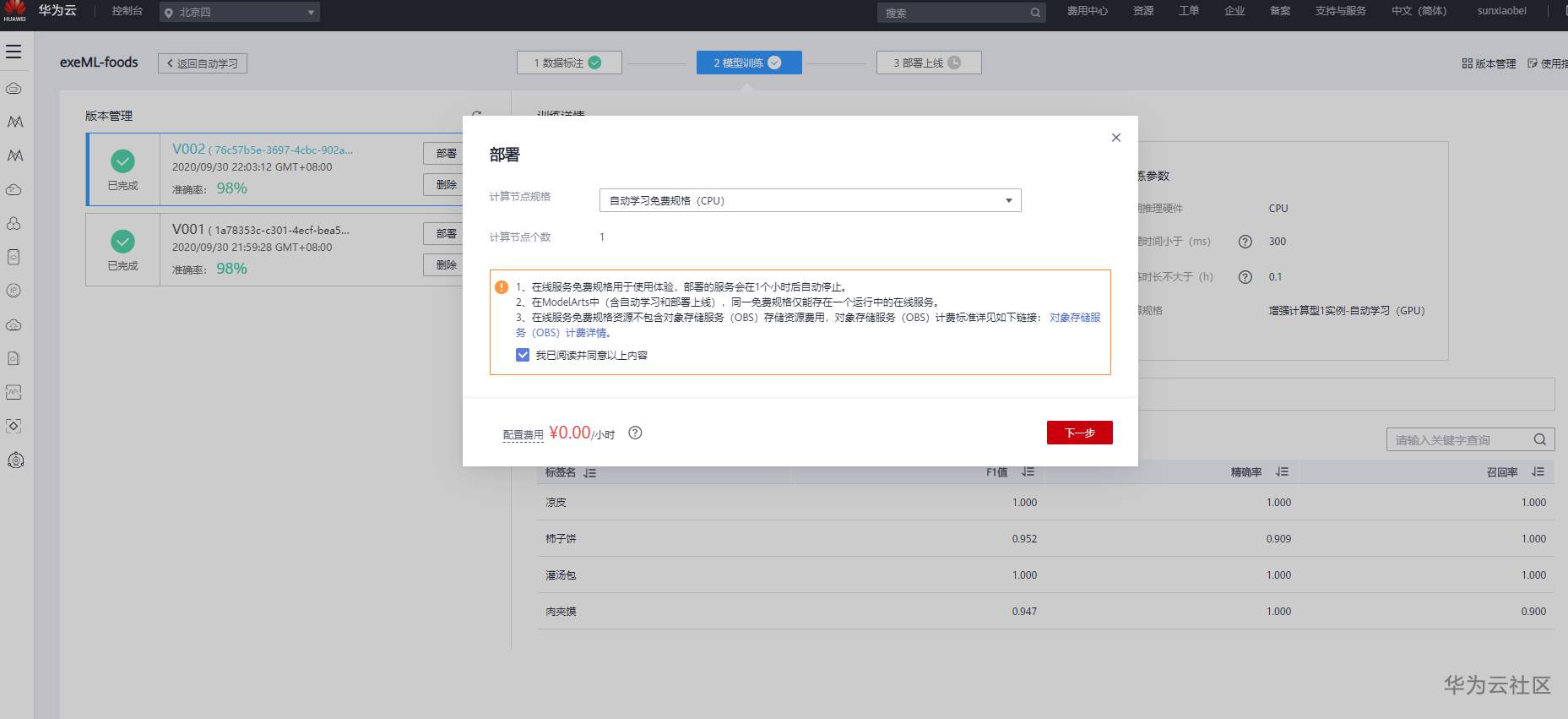Click the top bar 搜索 field
The width and height of the screenshot is (1568, 719).
point(961,13)
